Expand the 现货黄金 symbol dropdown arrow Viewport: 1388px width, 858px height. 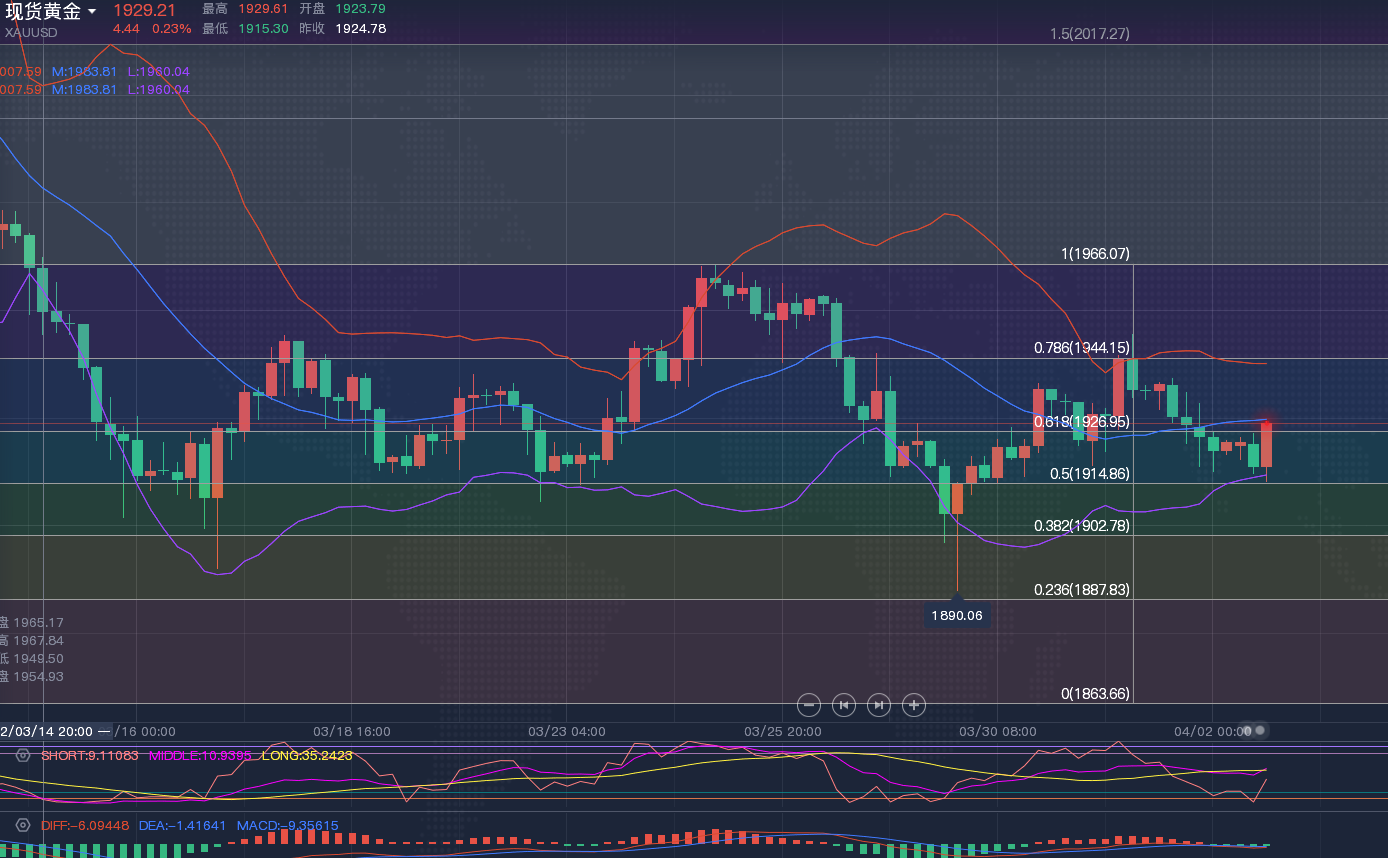pos(92,12)
